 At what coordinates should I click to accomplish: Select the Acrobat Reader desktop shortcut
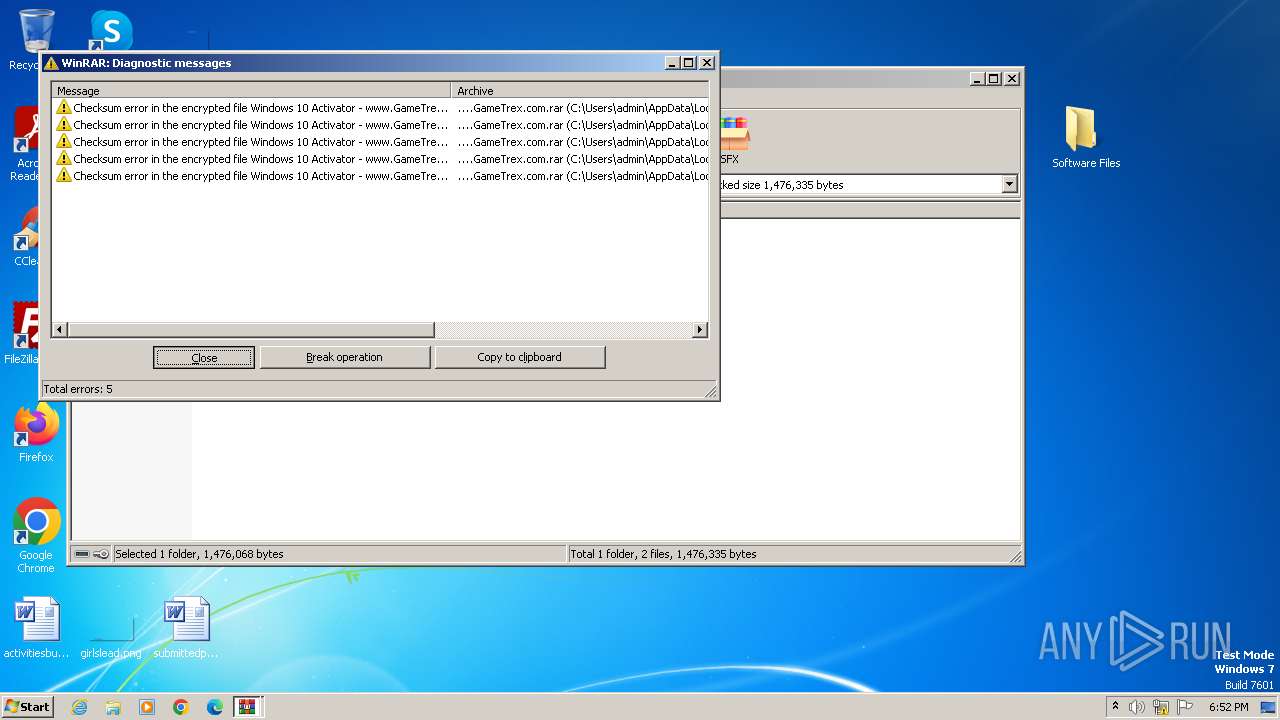(x=27, y=144)
